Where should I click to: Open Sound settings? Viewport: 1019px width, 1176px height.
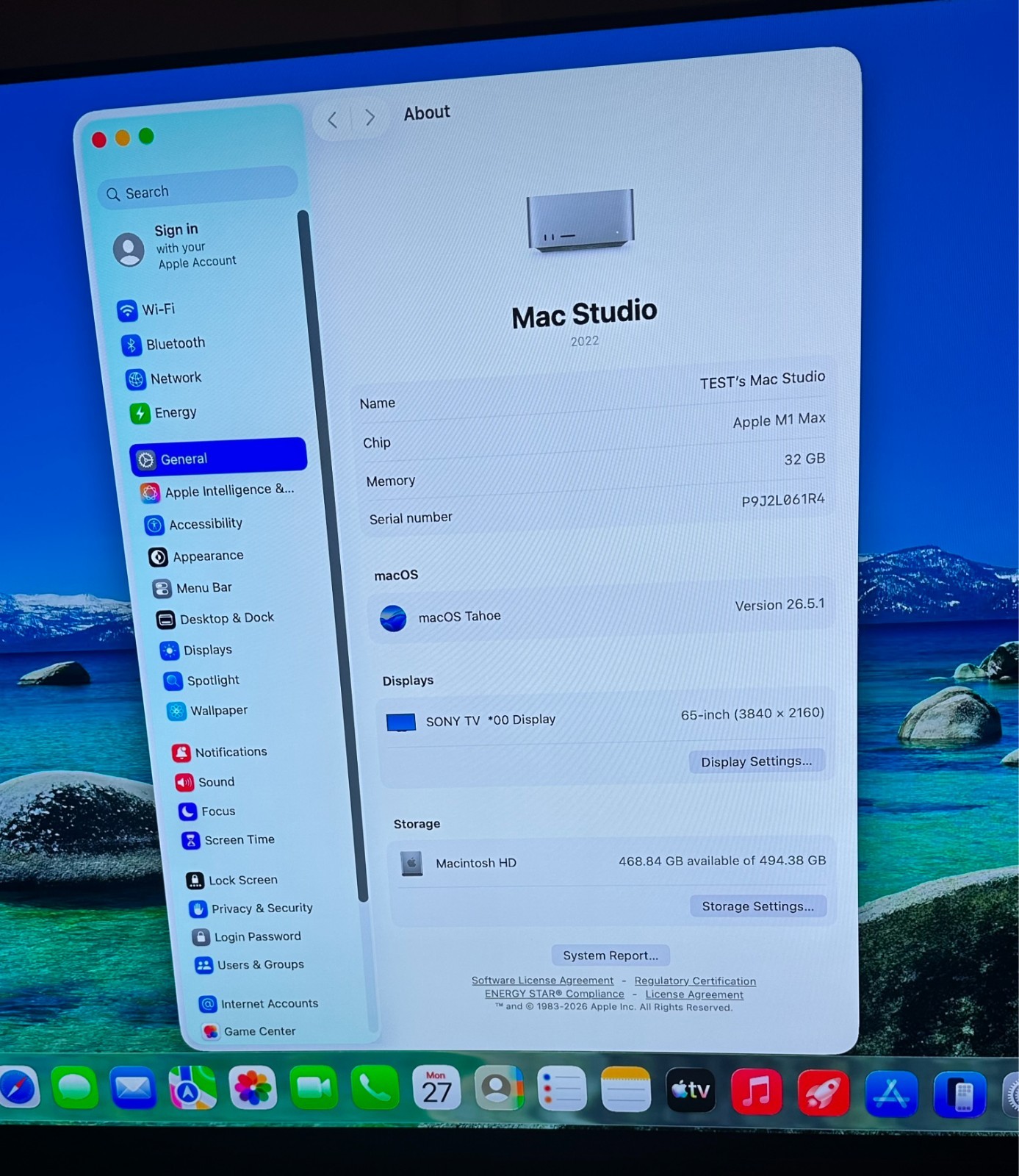(205, 782)
